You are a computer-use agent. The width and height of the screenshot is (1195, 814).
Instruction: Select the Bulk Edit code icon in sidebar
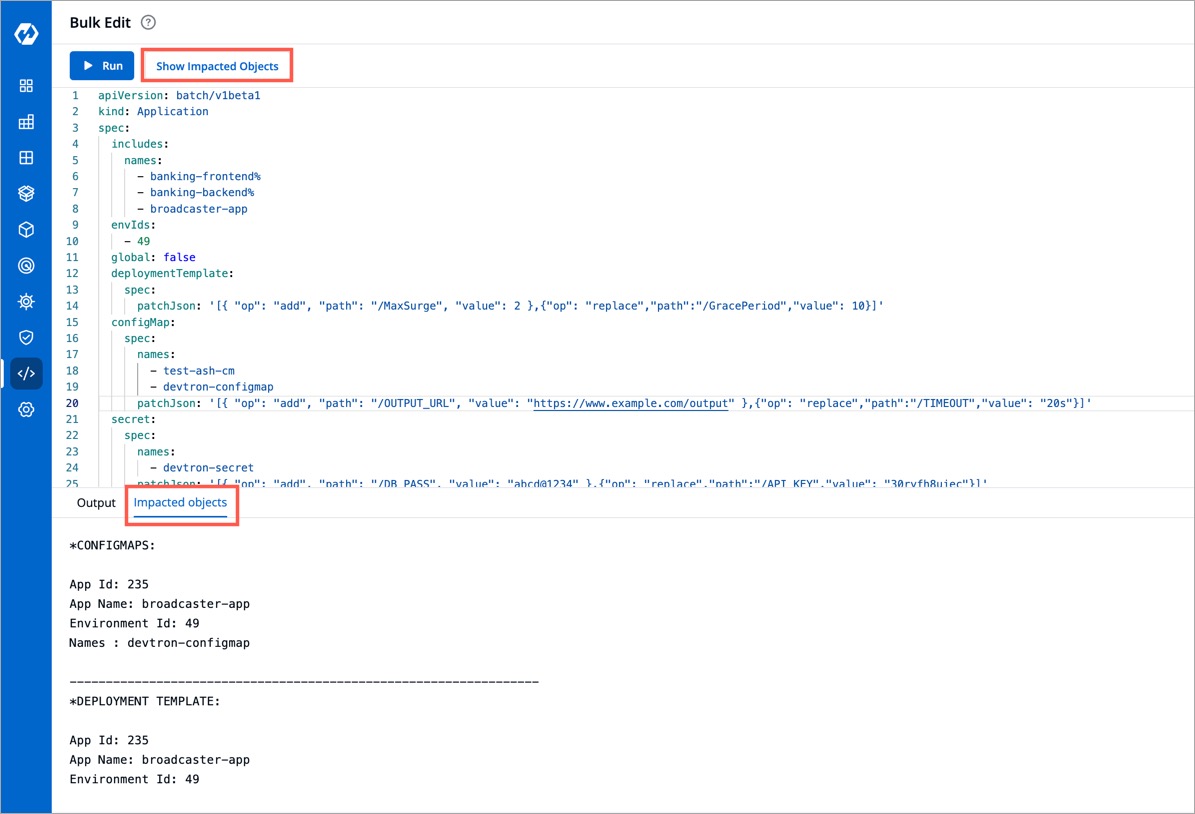[x=26, y=374]
